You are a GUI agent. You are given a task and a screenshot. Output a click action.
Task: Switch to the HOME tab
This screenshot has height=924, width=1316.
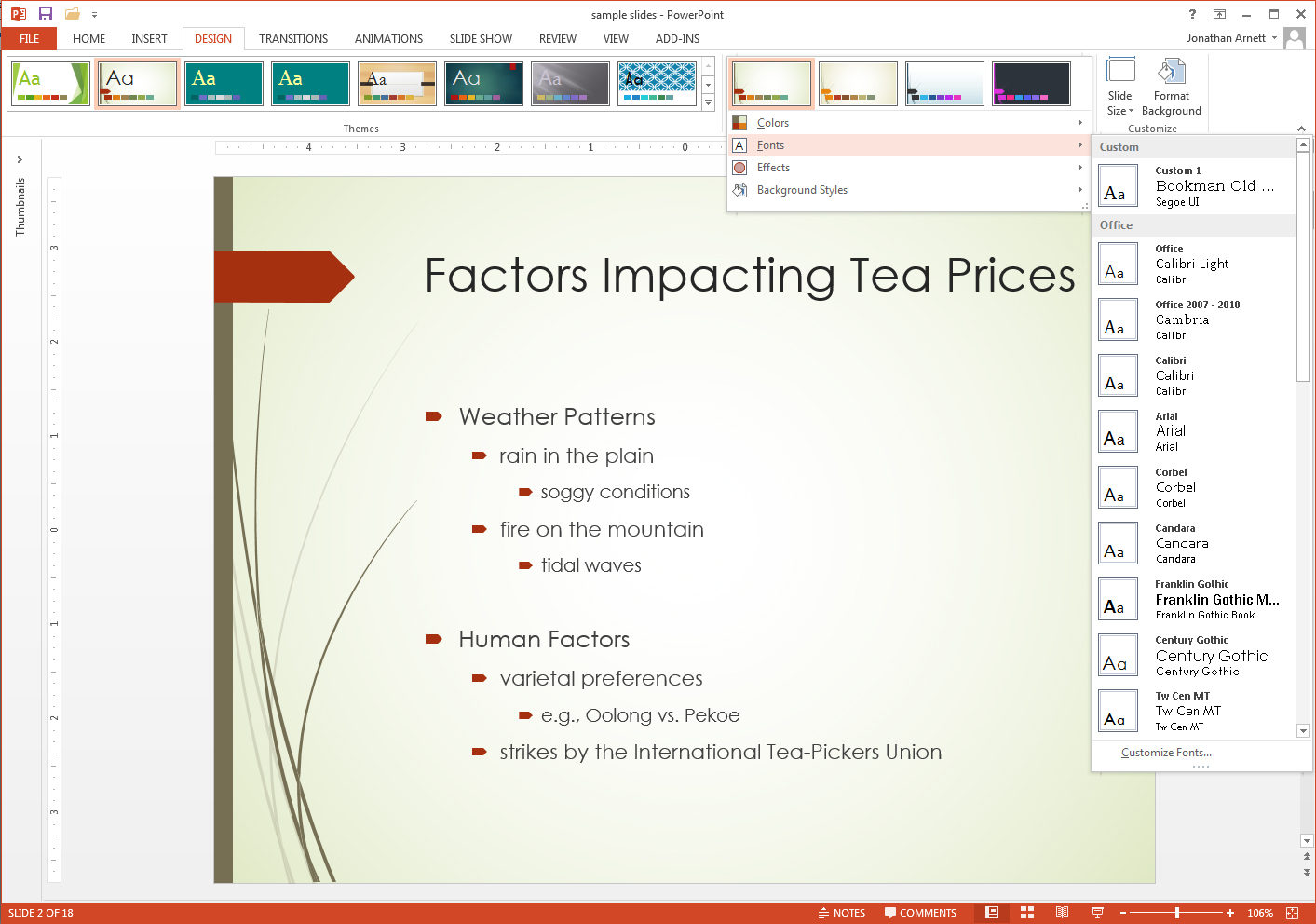tap(88, 39)
